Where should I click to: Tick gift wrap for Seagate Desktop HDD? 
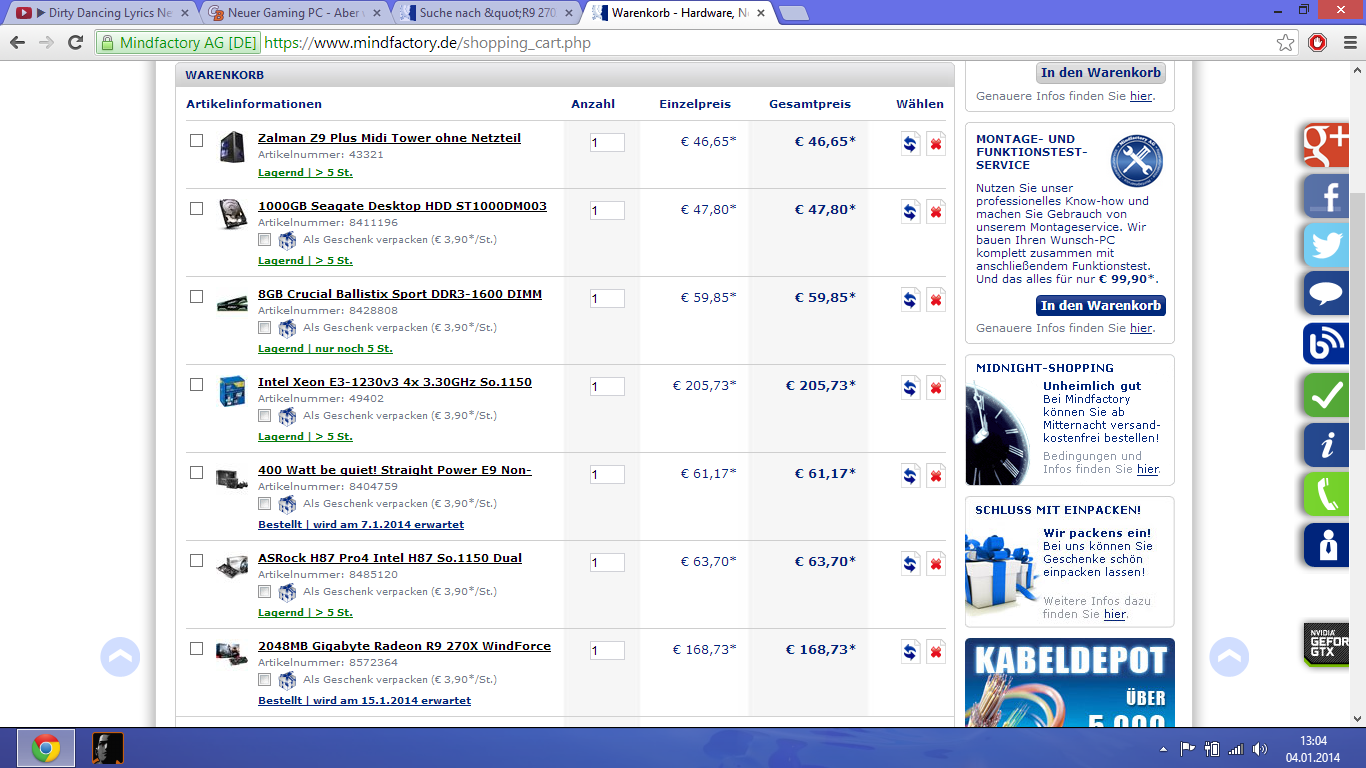point(265,240)
